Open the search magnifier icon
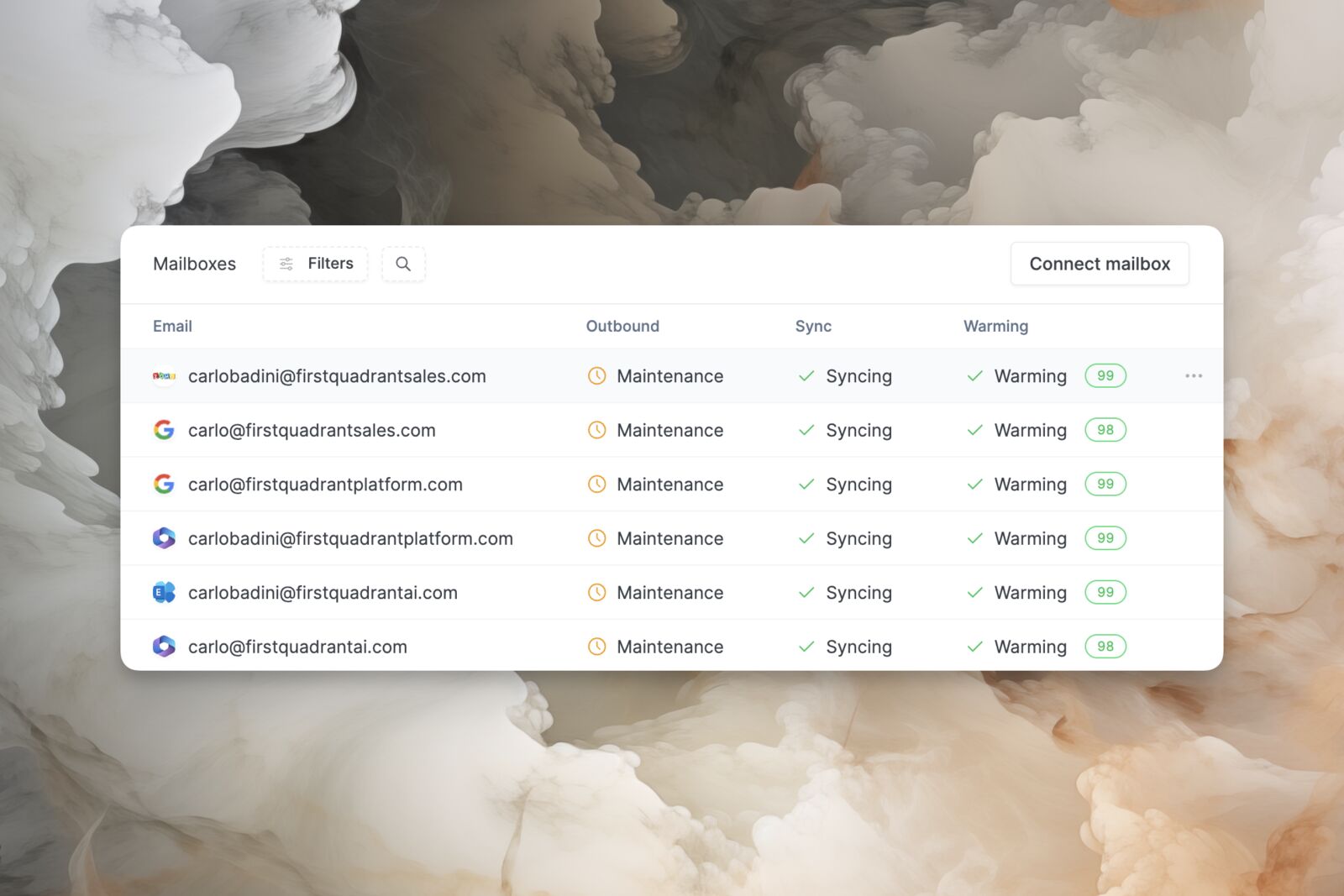The width and height of the screenshot is (1344, 896). pyautogui.click(x=403, y=264)
